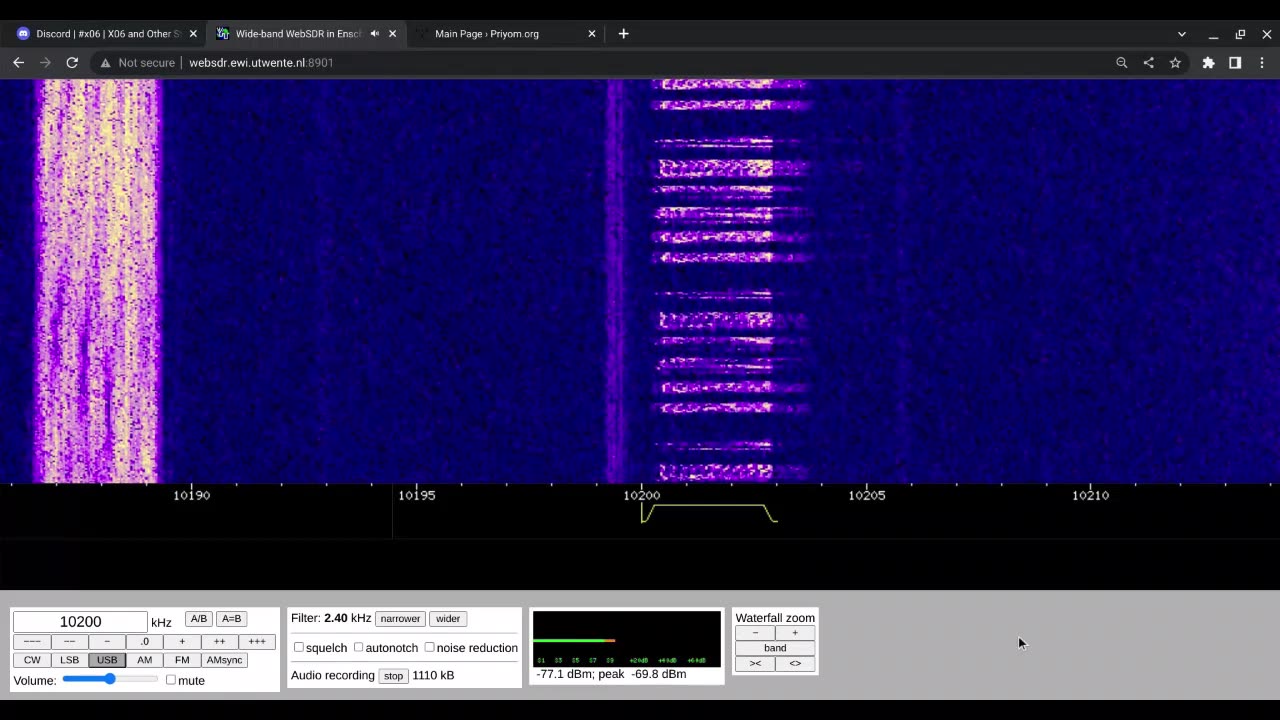
Task: Click the volume slider
Action: coord(109,679)
